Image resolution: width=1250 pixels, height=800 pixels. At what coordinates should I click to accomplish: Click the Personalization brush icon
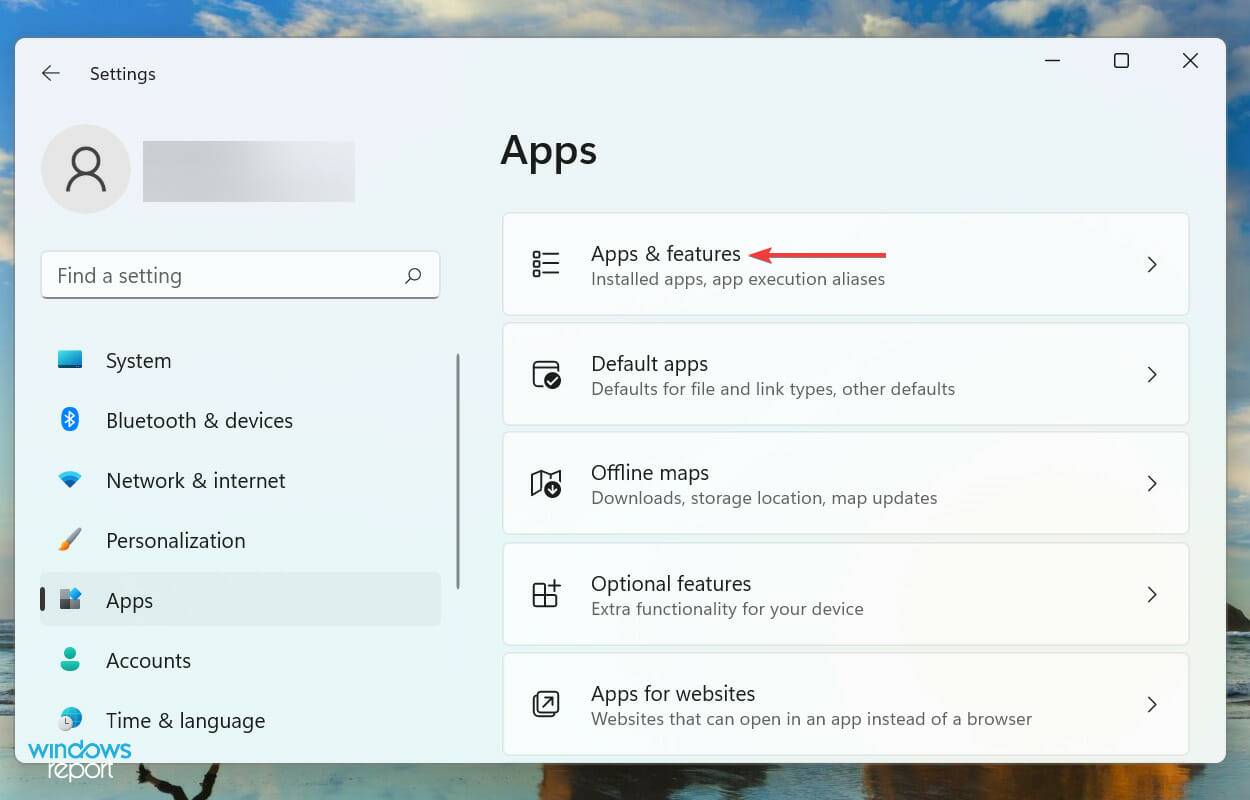[69, 540]
